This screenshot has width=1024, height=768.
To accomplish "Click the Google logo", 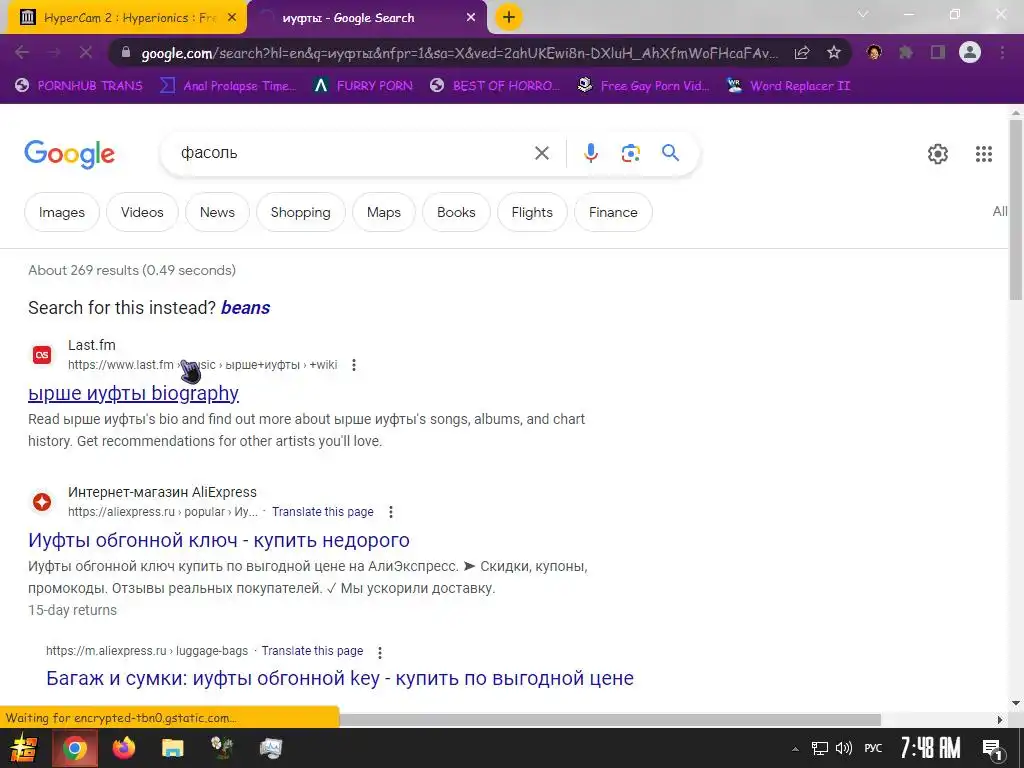I will (x=69, y=154).
